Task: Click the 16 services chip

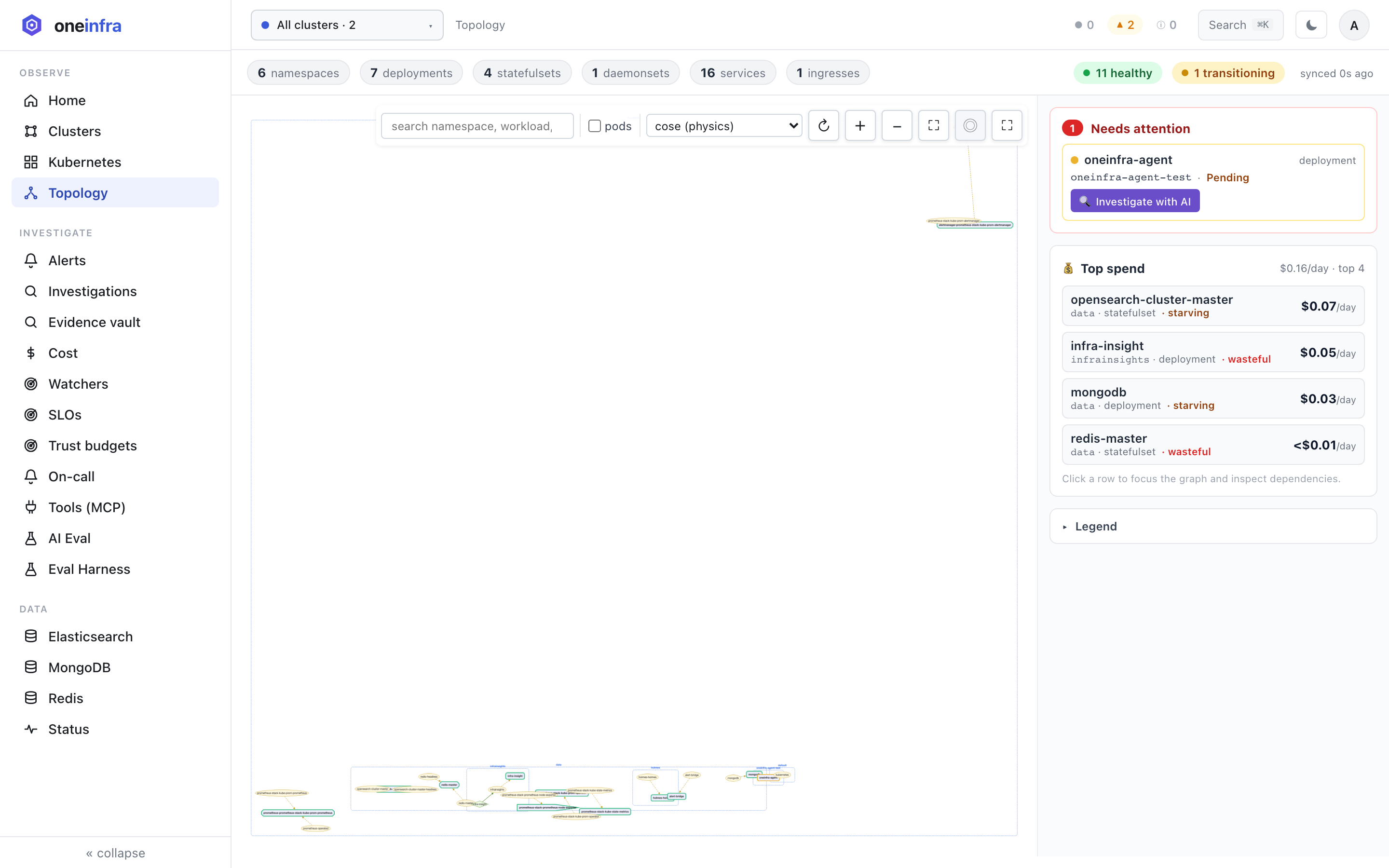Action: click(x=733, y=73)
